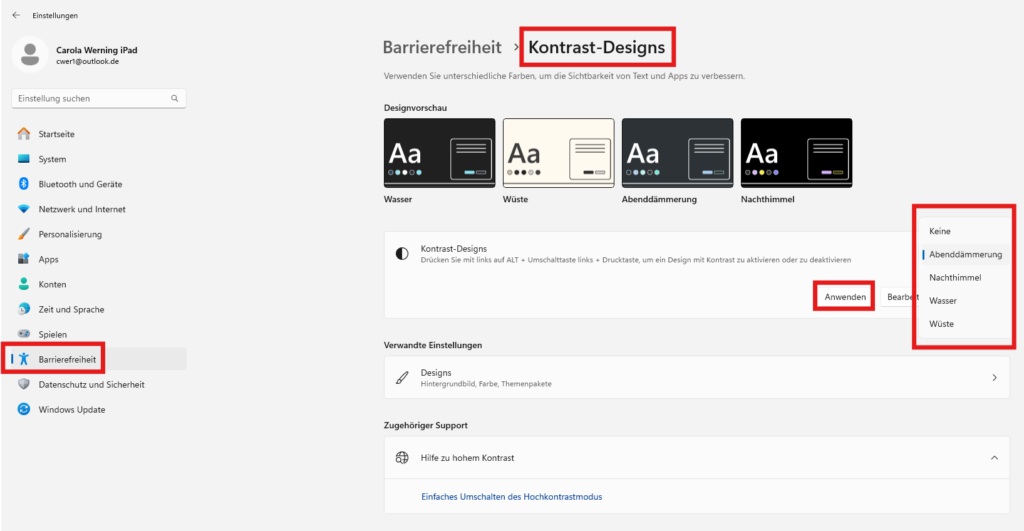The width and height of the screenshot is (1024, 531).
Task: Select the Nachthimmel preview thumbnail
Action: click(796, 153)
